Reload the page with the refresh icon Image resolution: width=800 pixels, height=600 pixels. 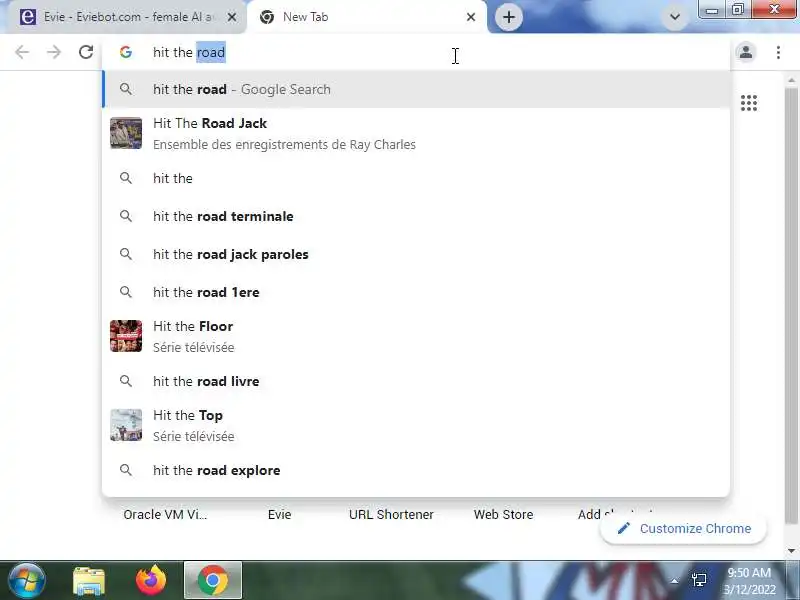click(86, 52)
